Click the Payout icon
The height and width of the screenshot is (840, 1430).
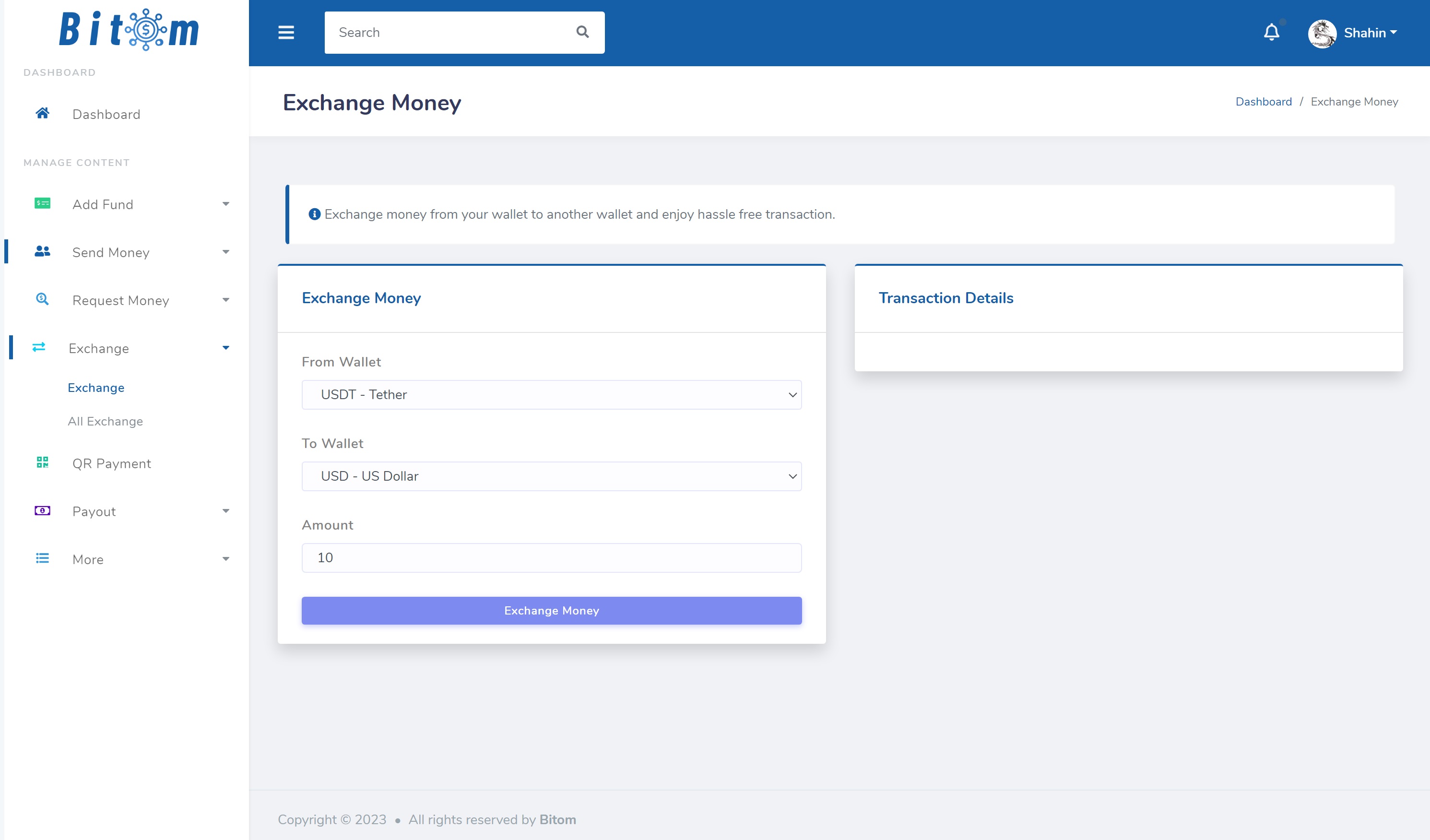pos(41,511)
